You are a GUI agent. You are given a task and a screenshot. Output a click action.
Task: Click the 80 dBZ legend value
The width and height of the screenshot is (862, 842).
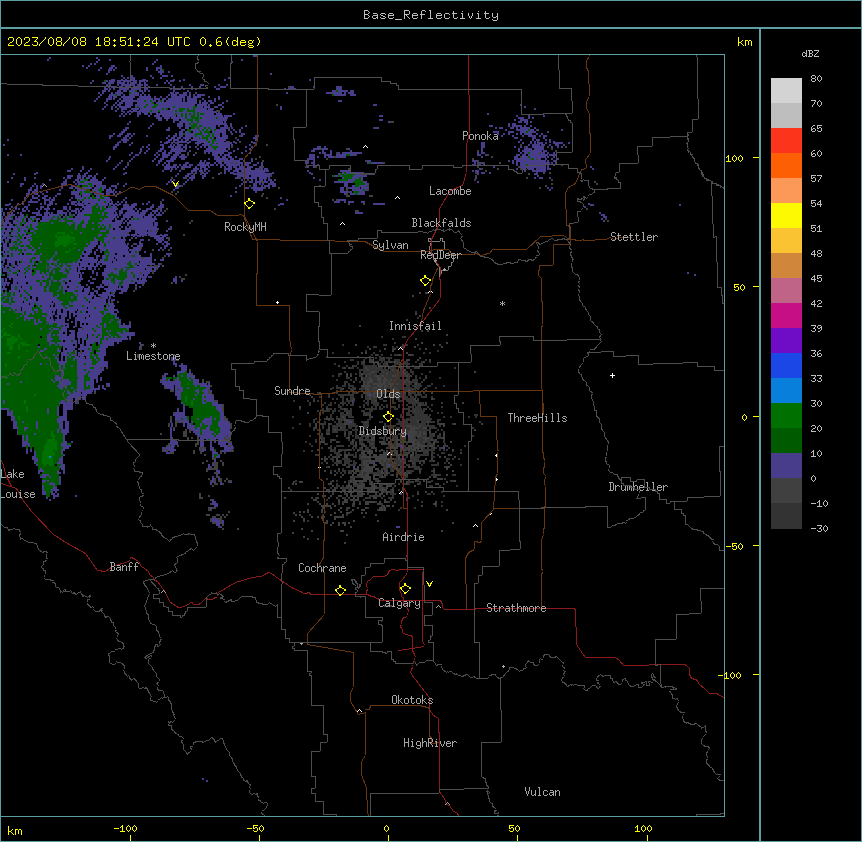click(816, 79)
